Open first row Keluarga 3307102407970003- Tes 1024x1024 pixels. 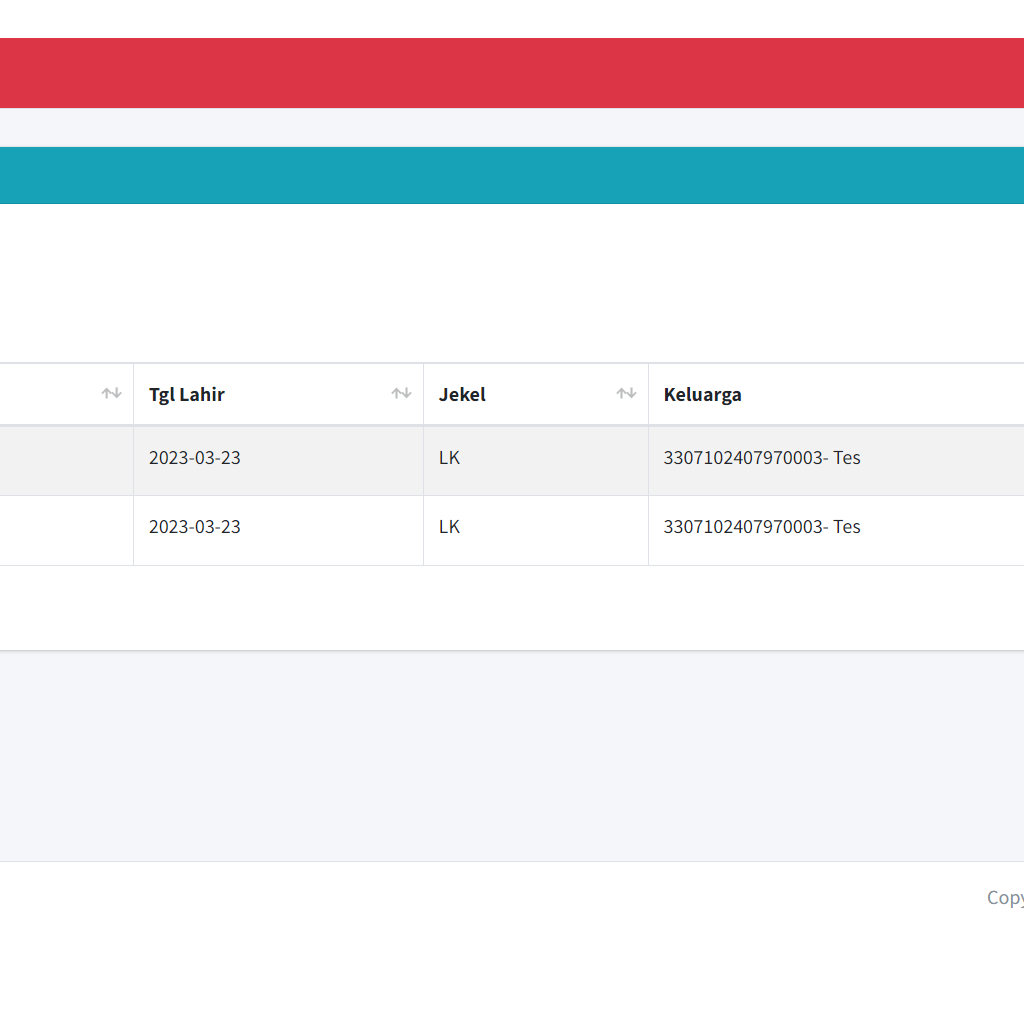(761, 458)
